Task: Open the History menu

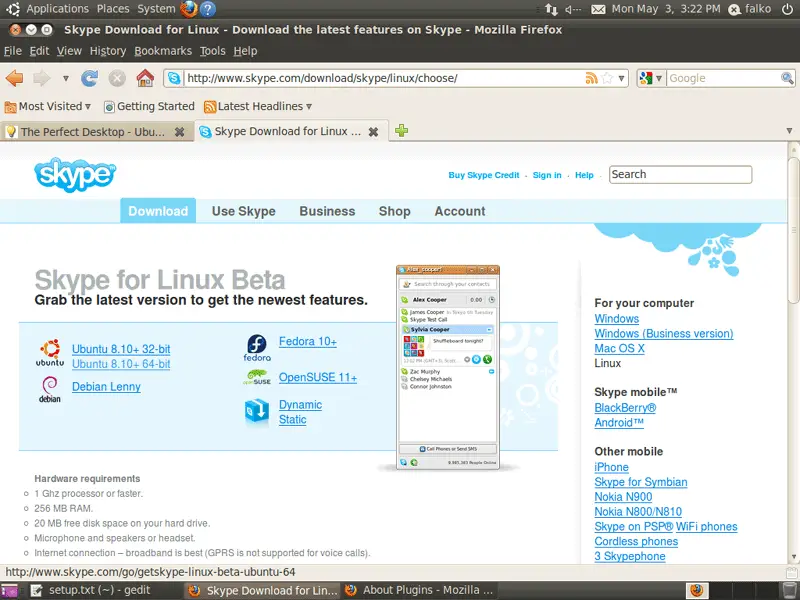Action: click(x=108, y=51)
